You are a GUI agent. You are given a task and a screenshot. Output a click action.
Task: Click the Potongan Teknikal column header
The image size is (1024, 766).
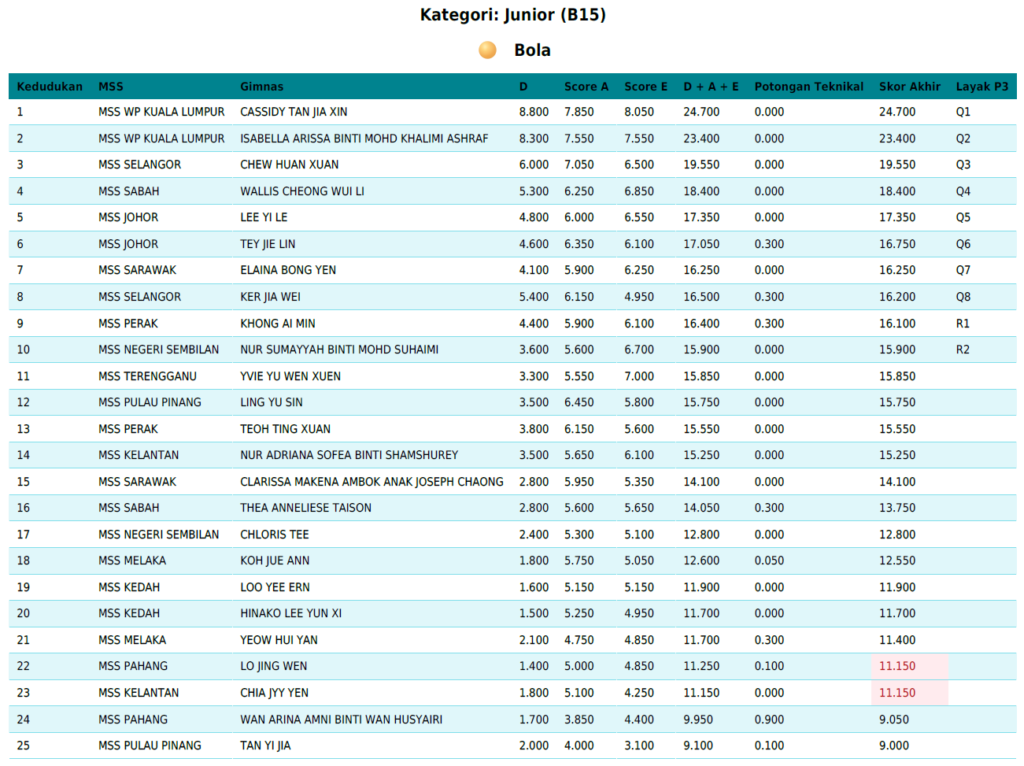click(808, 87)
